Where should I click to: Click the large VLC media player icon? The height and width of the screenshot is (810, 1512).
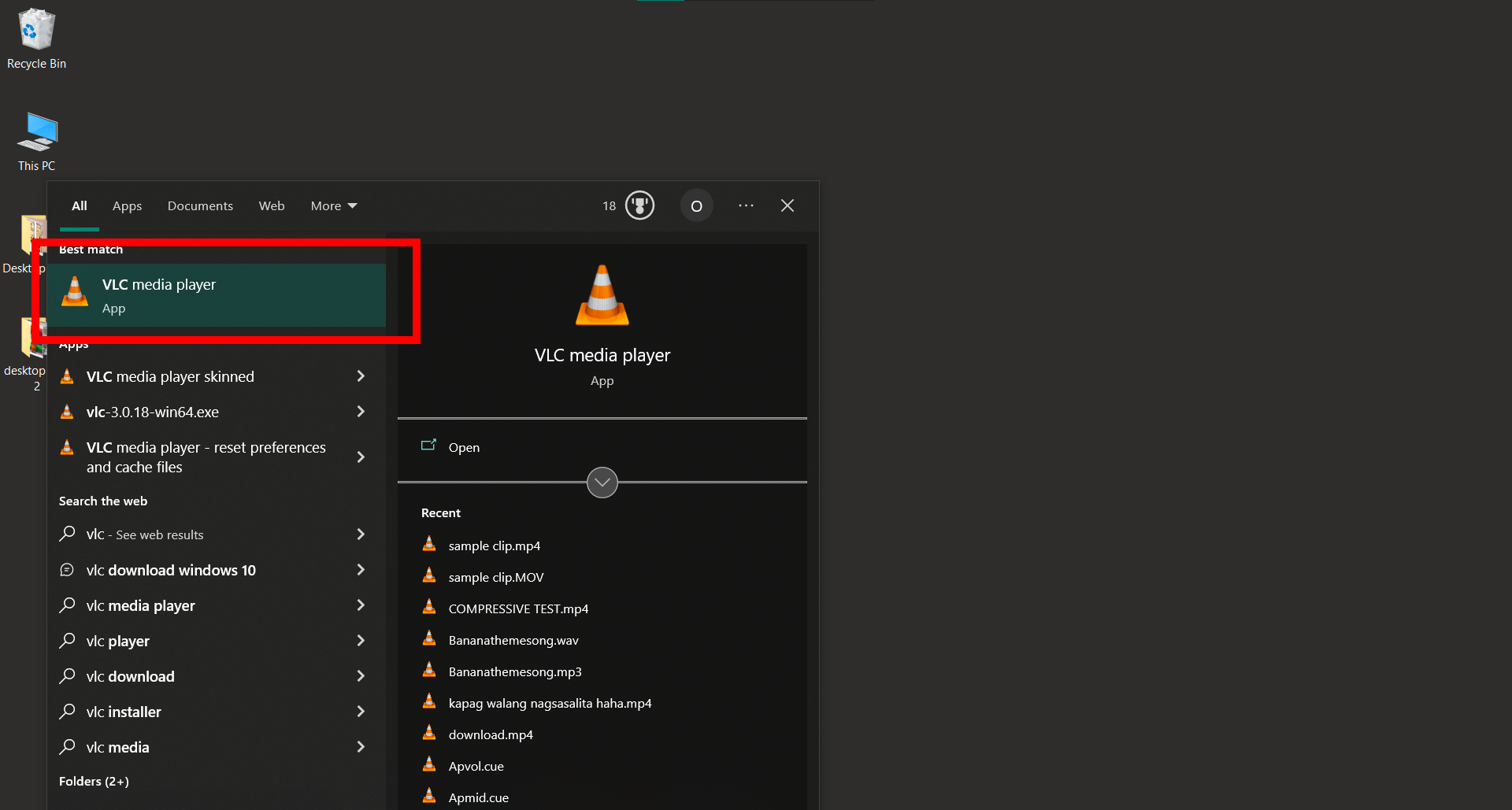point(602,295)
